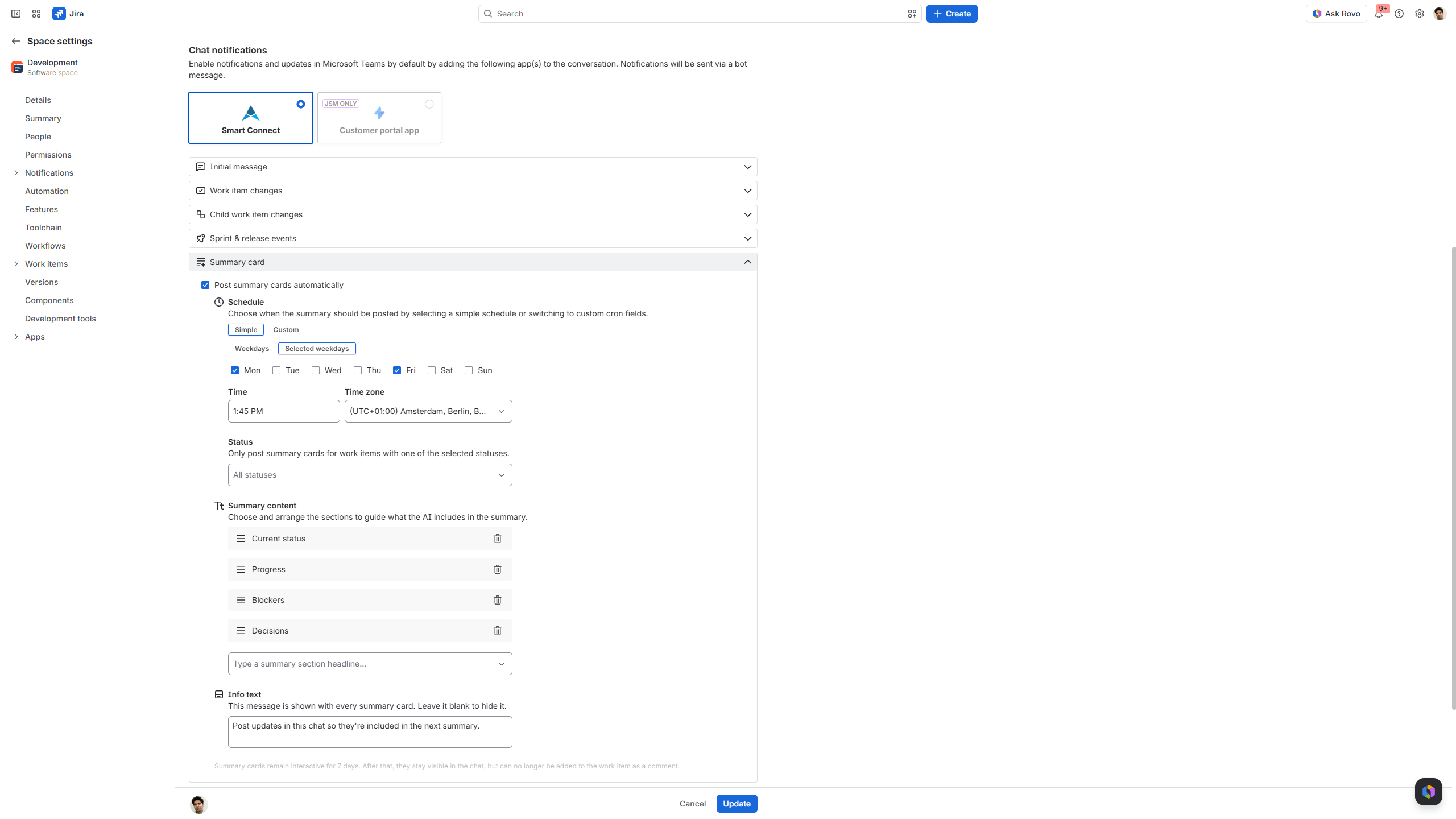Open the app switcher grid icon
1456x819 pixels.
(36, 14)
